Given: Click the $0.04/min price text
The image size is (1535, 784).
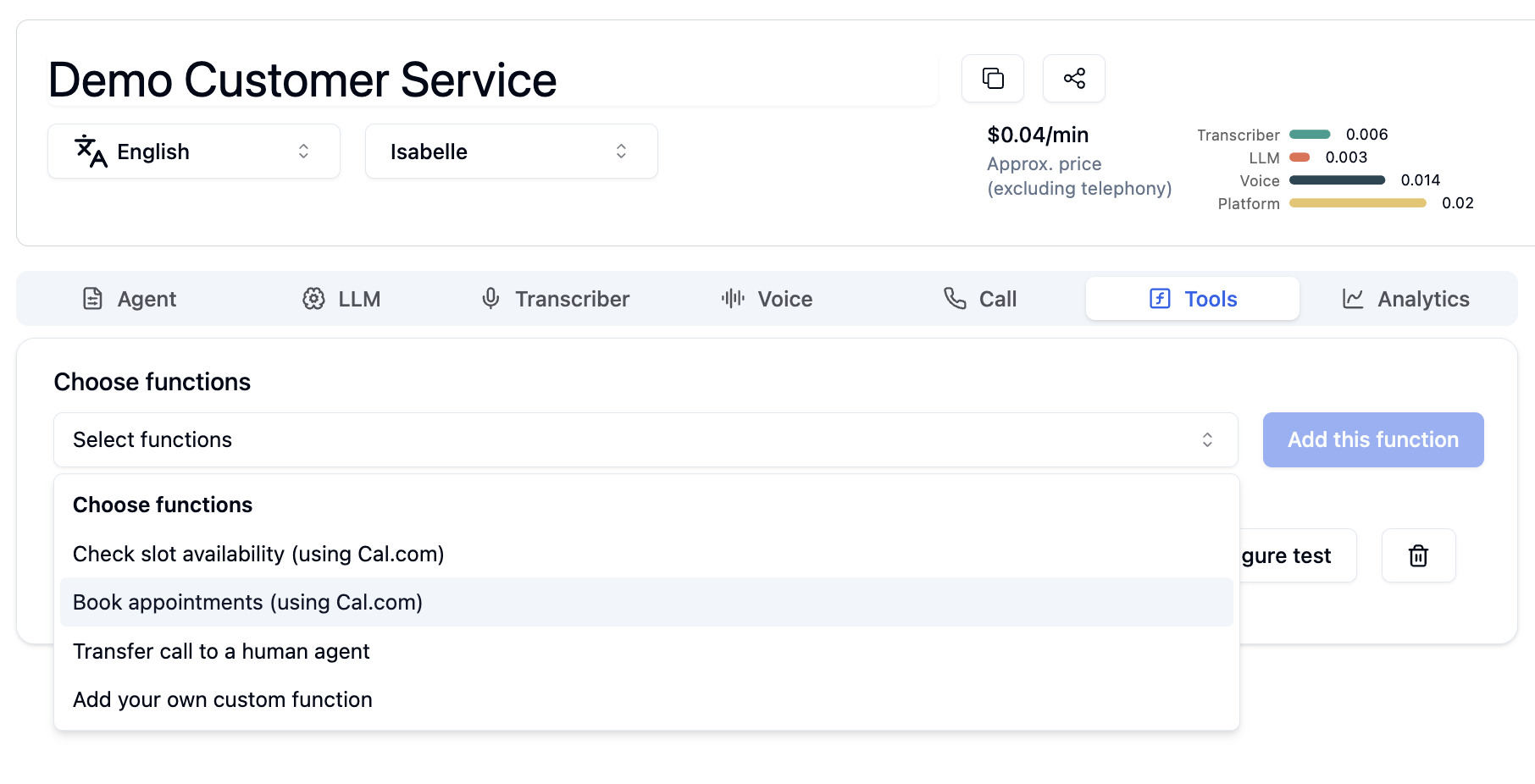Looking at the screenshot, I should pos(1038,135).
